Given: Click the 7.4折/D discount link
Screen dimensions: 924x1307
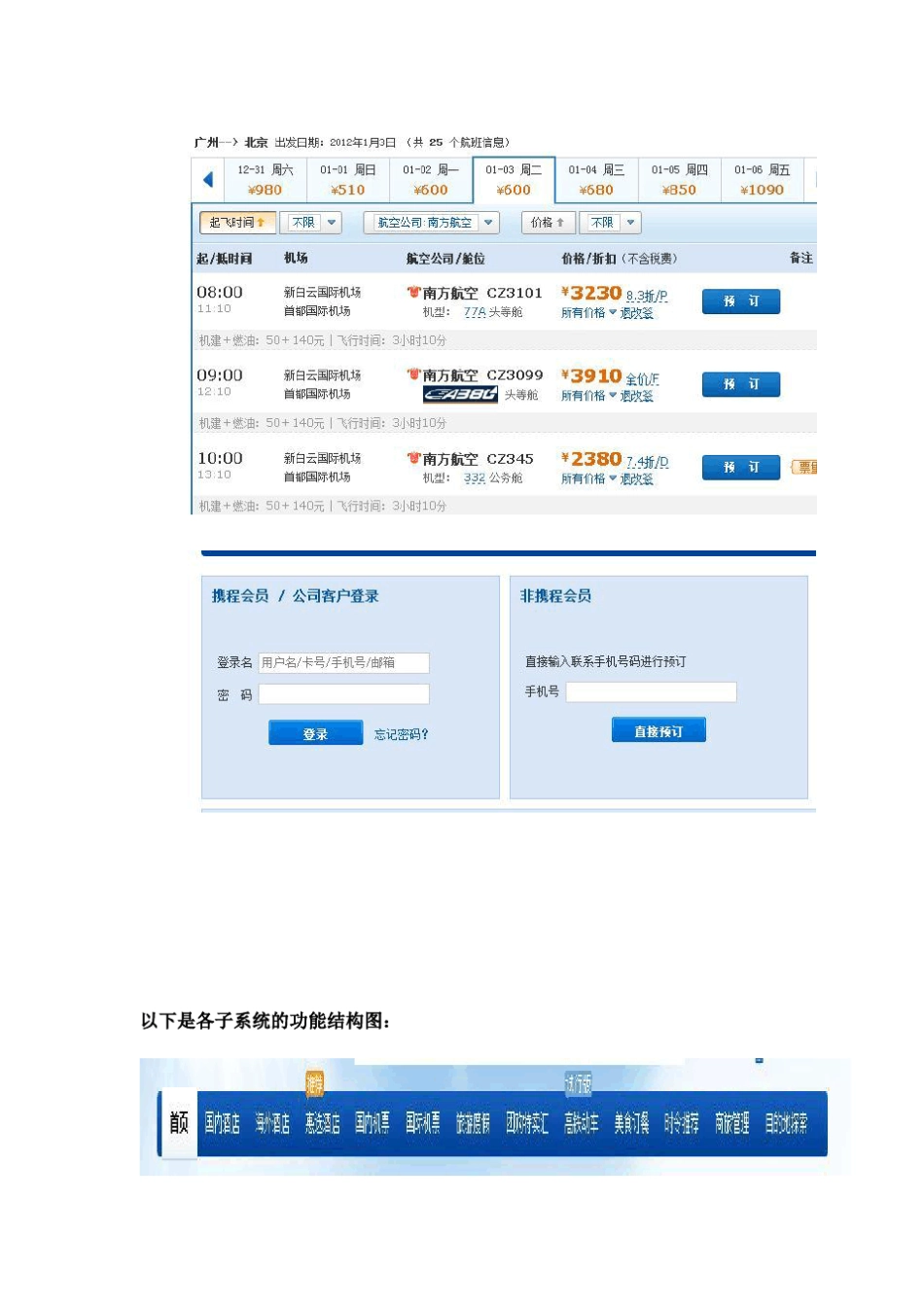Looking at the screenshot, I should pos(647,462).
